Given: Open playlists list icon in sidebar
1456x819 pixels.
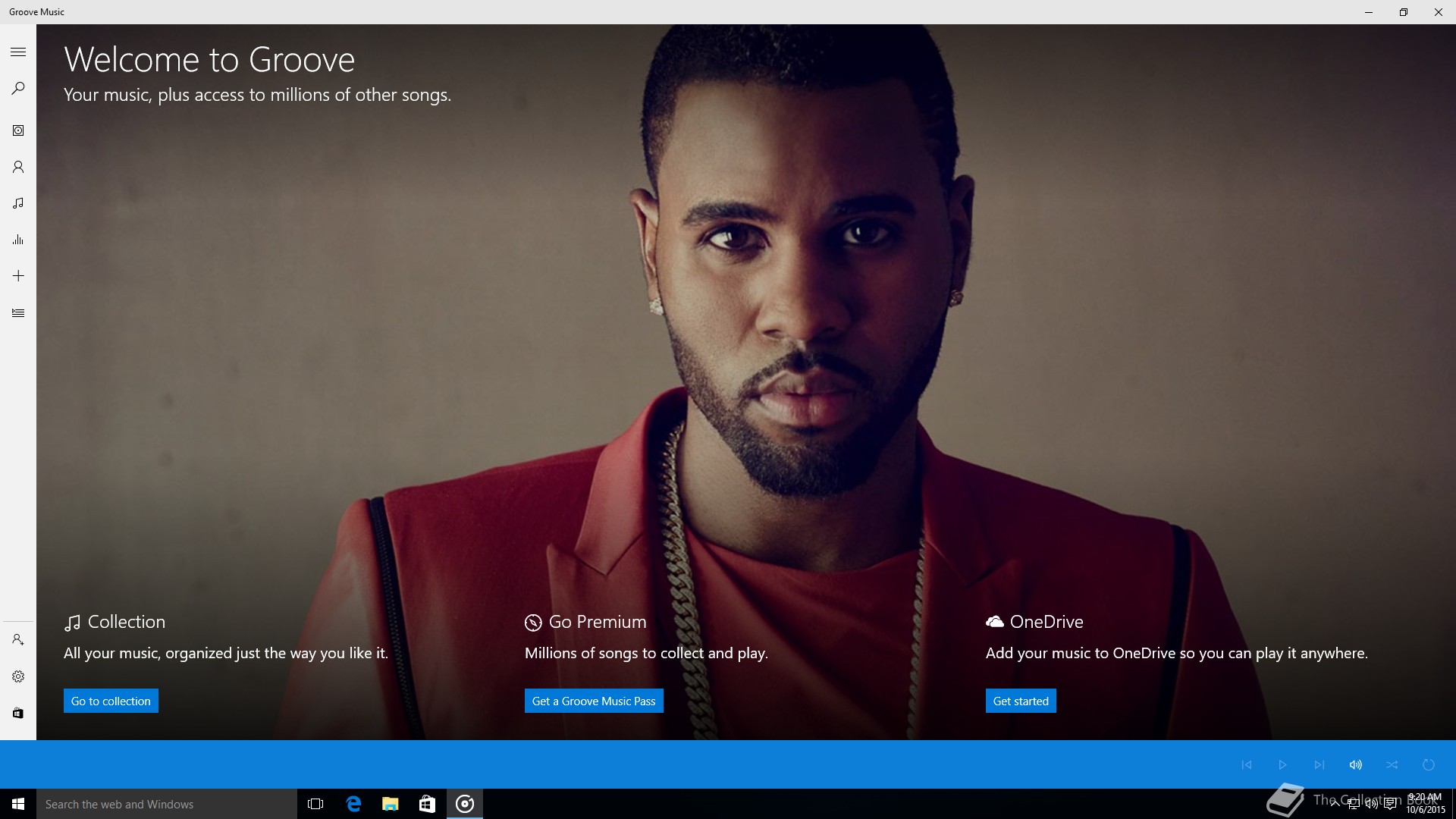Looking at the screenshot, I should point(18,312).
